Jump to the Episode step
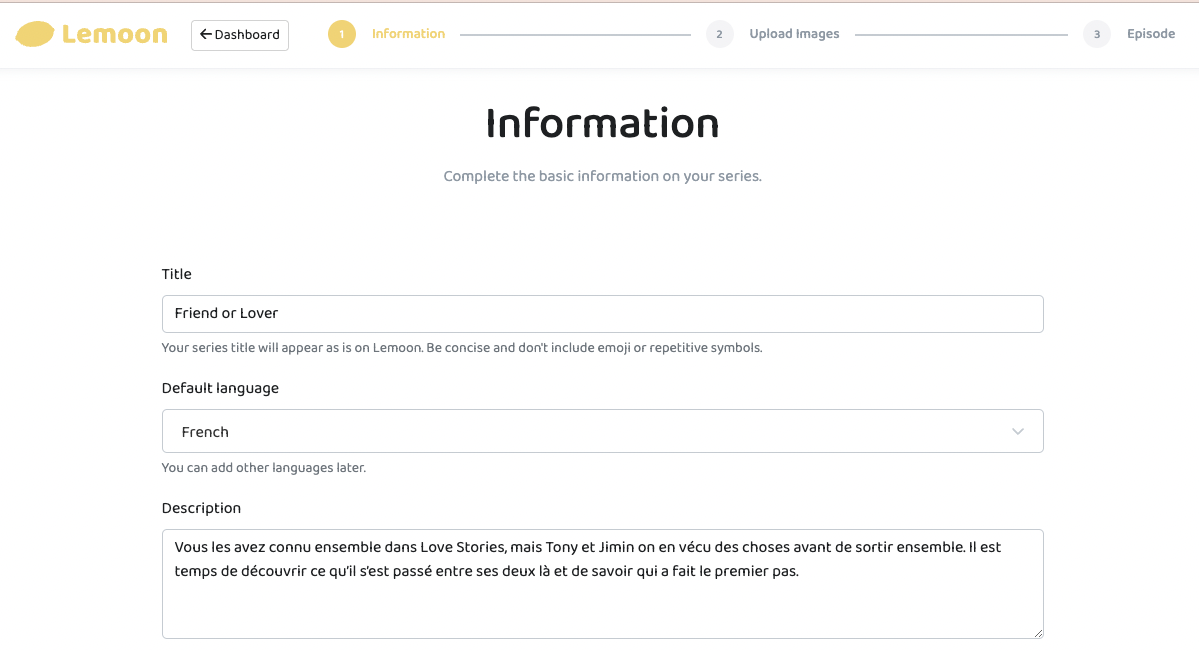 1150,34
